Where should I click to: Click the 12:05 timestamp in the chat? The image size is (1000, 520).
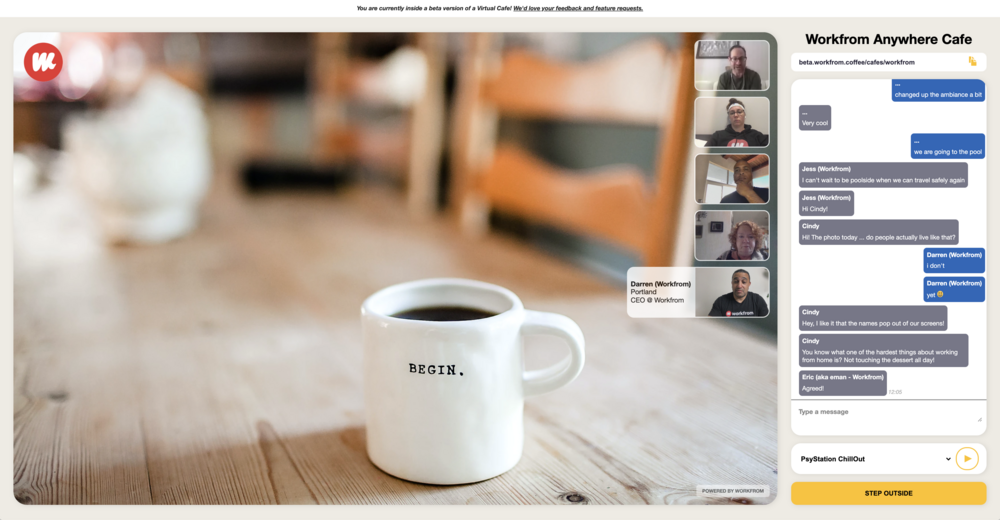(895, 392)
